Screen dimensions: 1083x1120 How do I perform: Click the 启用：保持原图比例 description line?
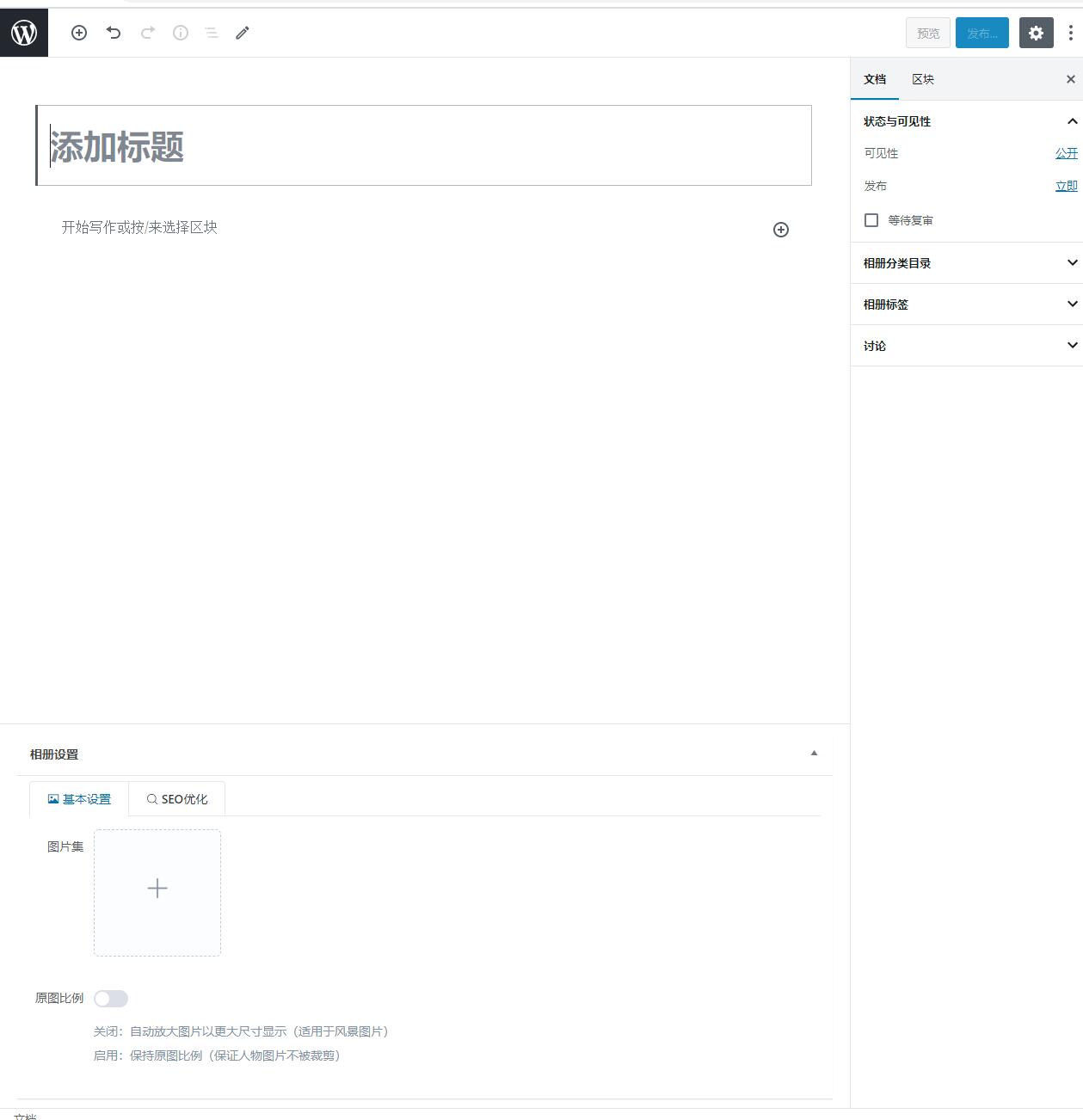pyautogui.click(x=218, y=1055)
